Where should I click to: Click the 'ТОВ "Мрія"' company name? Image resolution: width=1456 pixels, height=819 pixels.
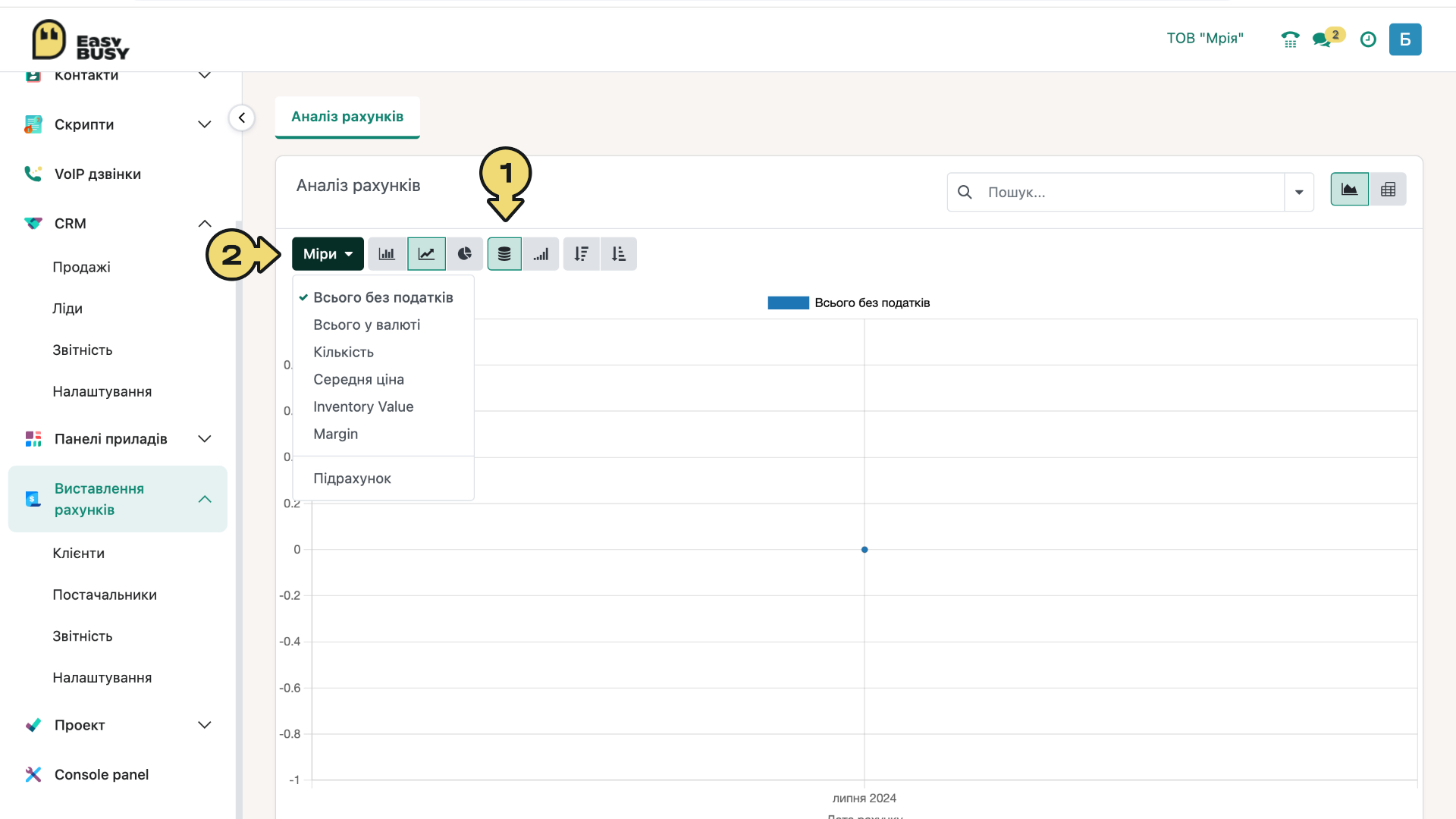click(x=1205, y=39)
